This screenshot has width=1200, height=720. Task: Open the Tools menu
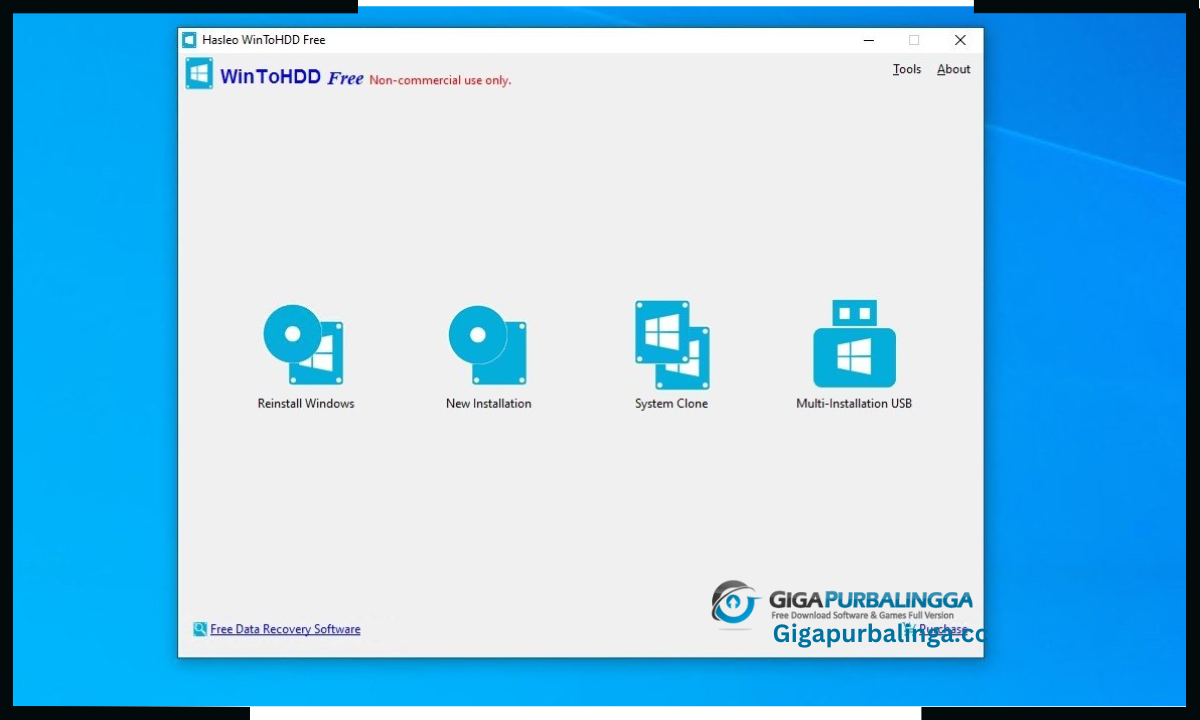(x=907, y=69)
